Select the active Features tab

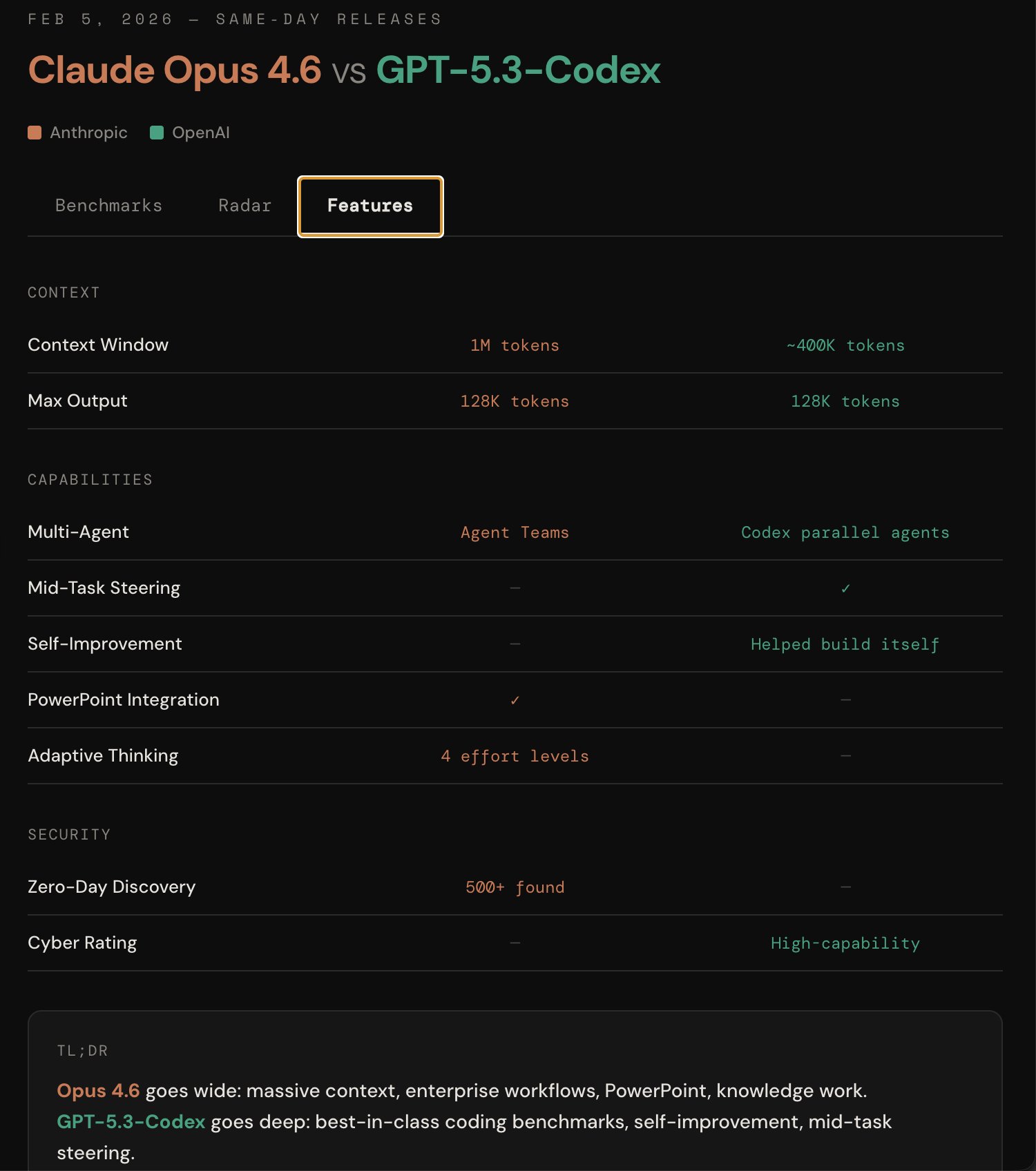coord(370,206)
